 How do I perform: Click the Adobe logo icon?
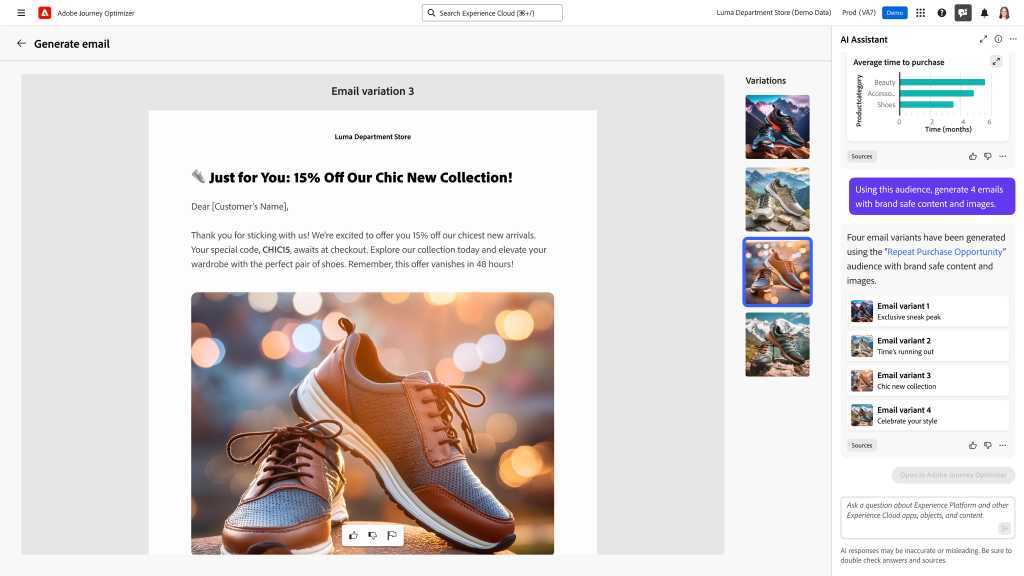44,12
